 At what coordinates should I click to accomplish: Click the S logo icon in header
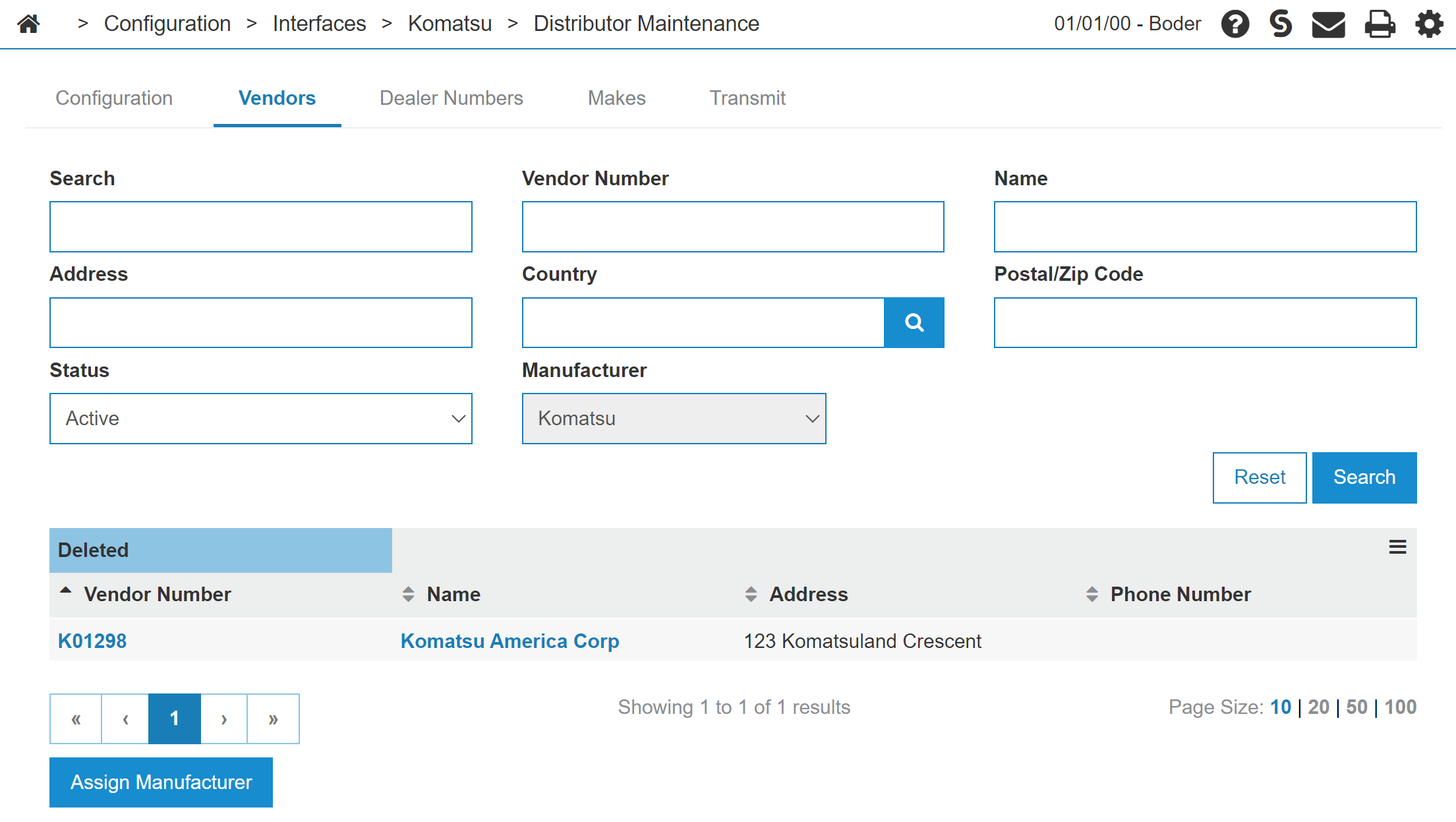pyautogui.click(x=1280, y=24)
